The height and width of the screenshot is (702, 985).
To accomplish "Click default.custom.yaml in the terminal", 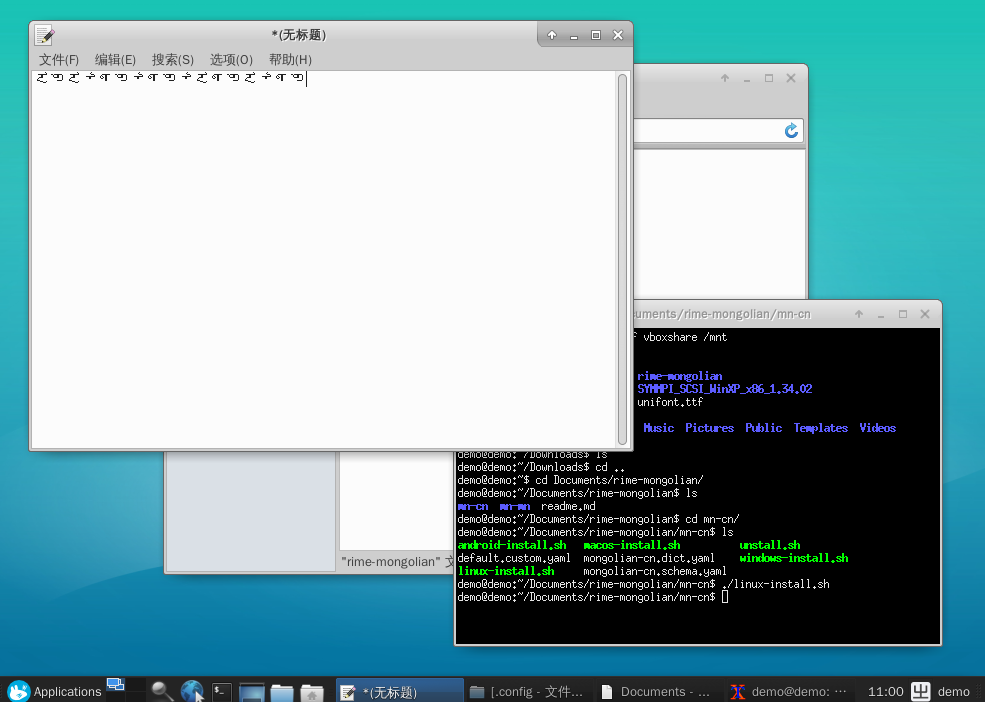I will pos(514,558).
